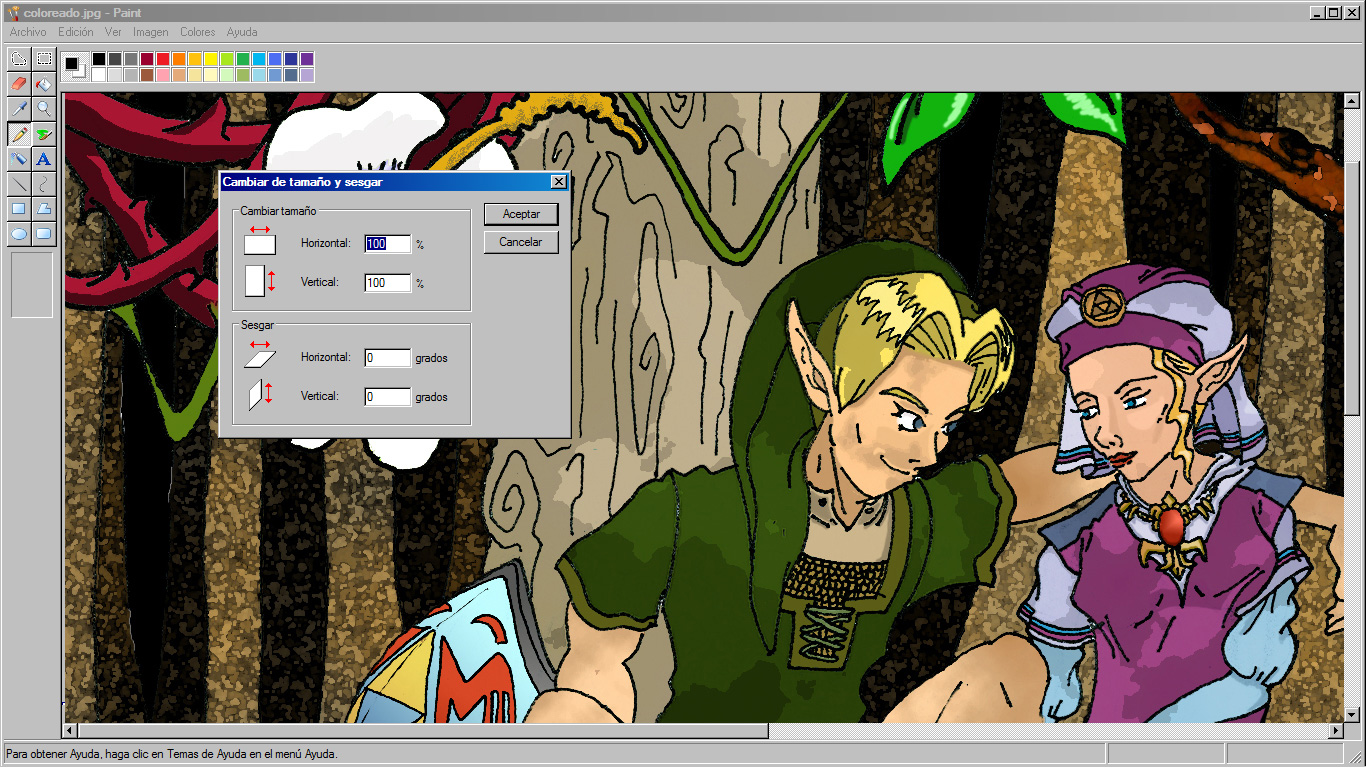This screenshot has height=768, width=1366.
Task: Focus the resize Horizontal percent field
Action: (x=388, y=244)
